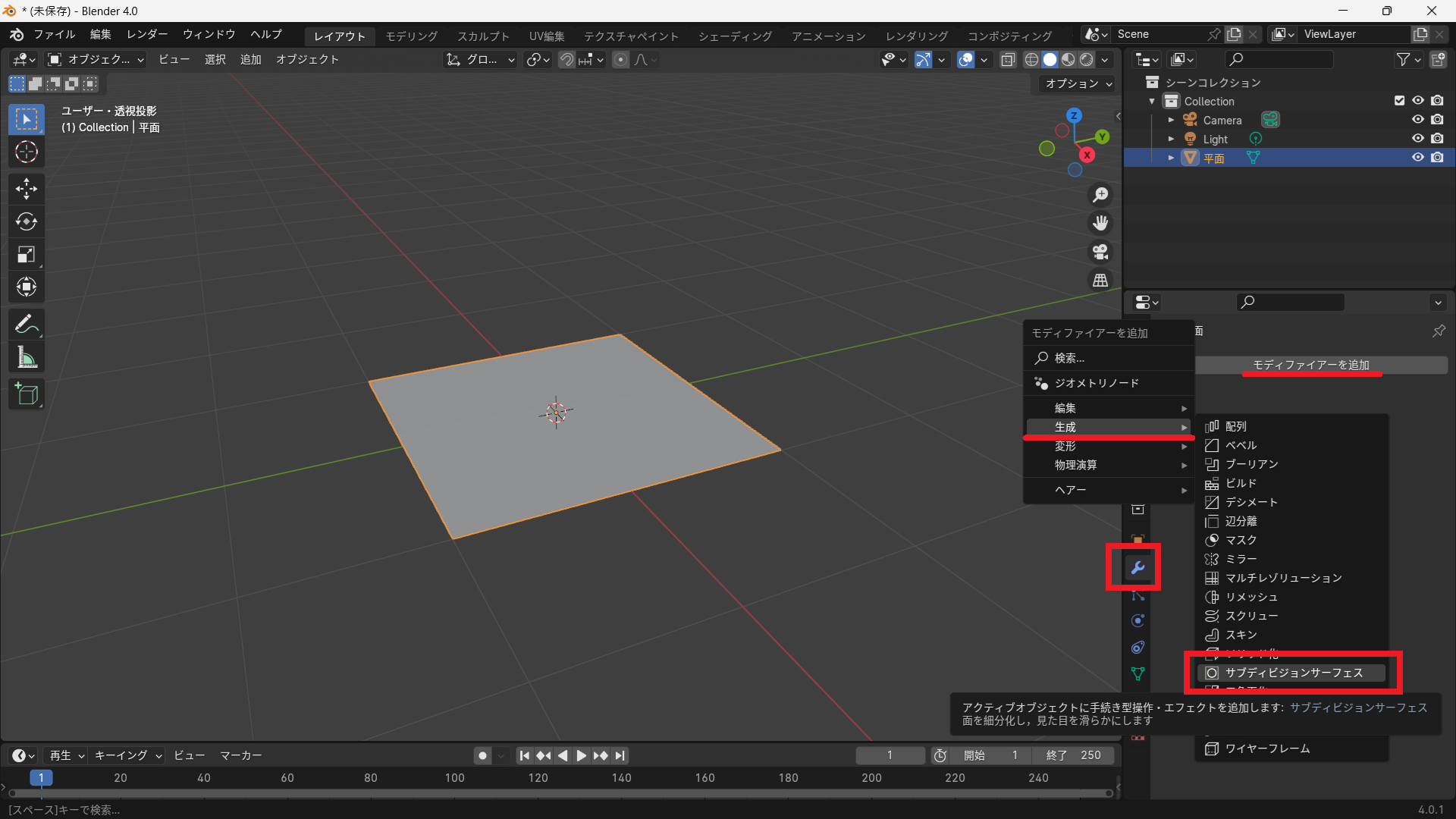Hide the Light object's eye icon
Image resolution: width=1456 pixels, height=819 pixels.
pos(1417,139)
